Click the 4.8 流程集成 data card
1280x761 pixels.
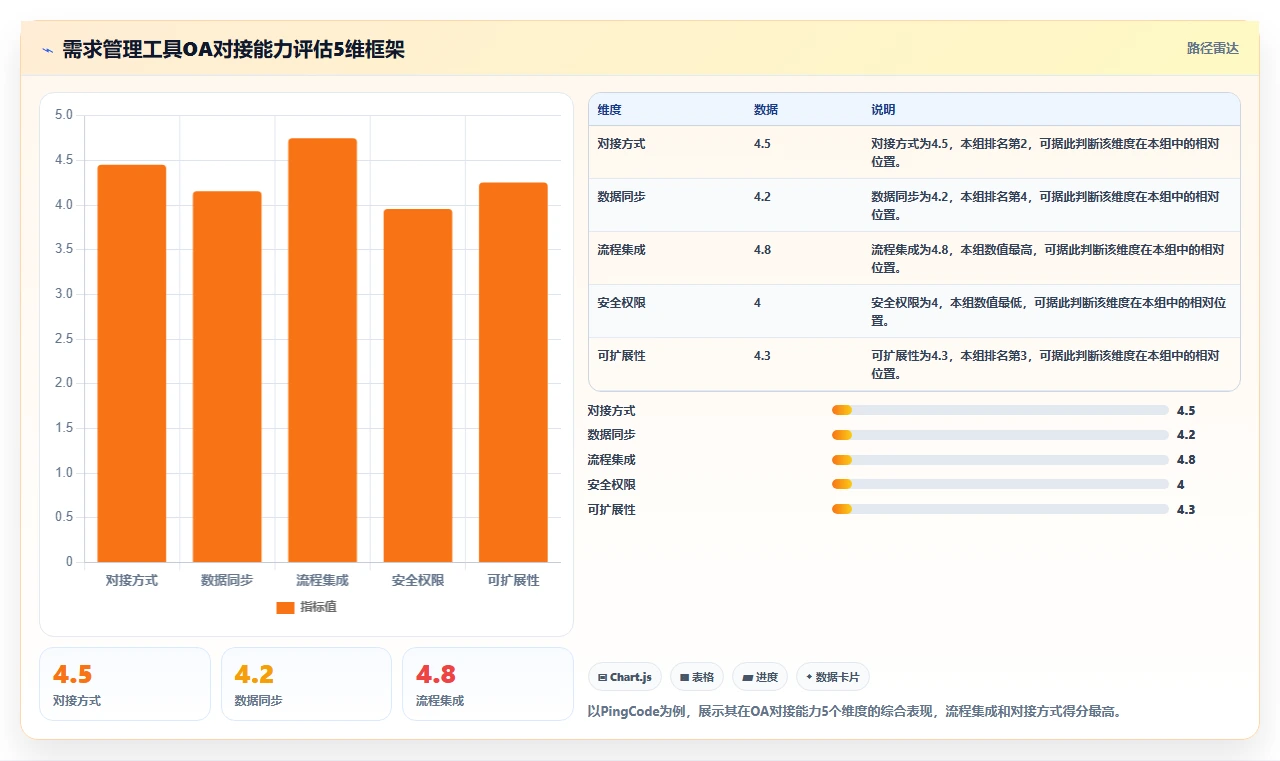488,684
